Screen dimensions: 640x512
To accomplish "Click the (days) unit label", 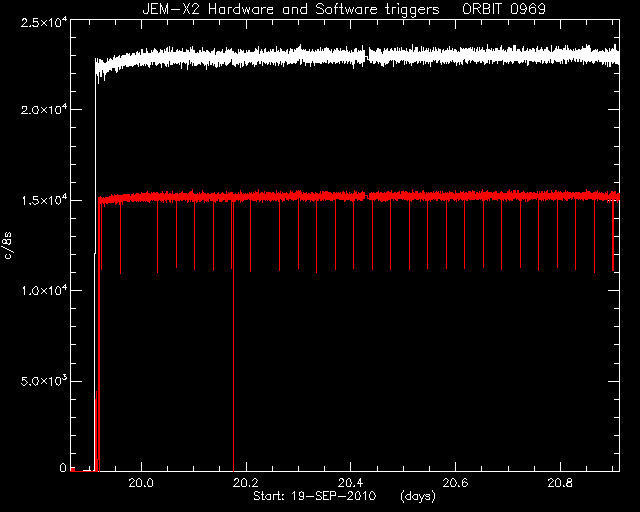I will tap(418, 496).
